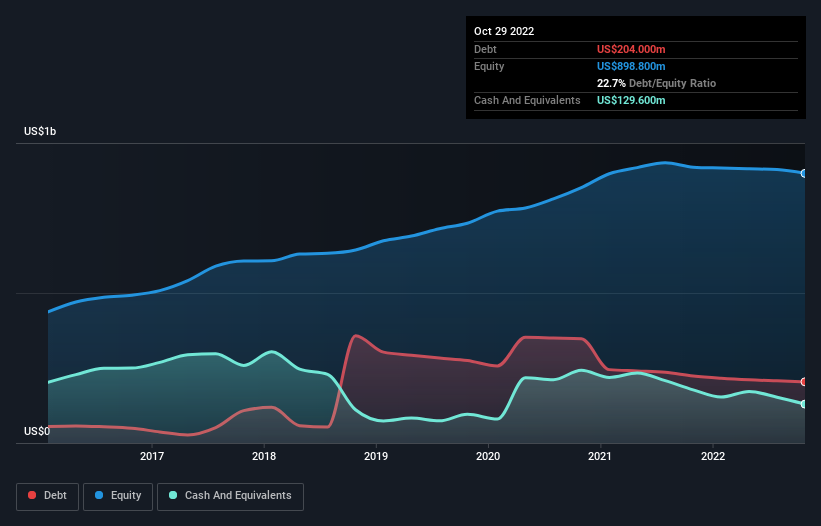821x526 pixels.
Task: Click Cash And Equivalents label in tooltip
Action: (x=527, y=100)
